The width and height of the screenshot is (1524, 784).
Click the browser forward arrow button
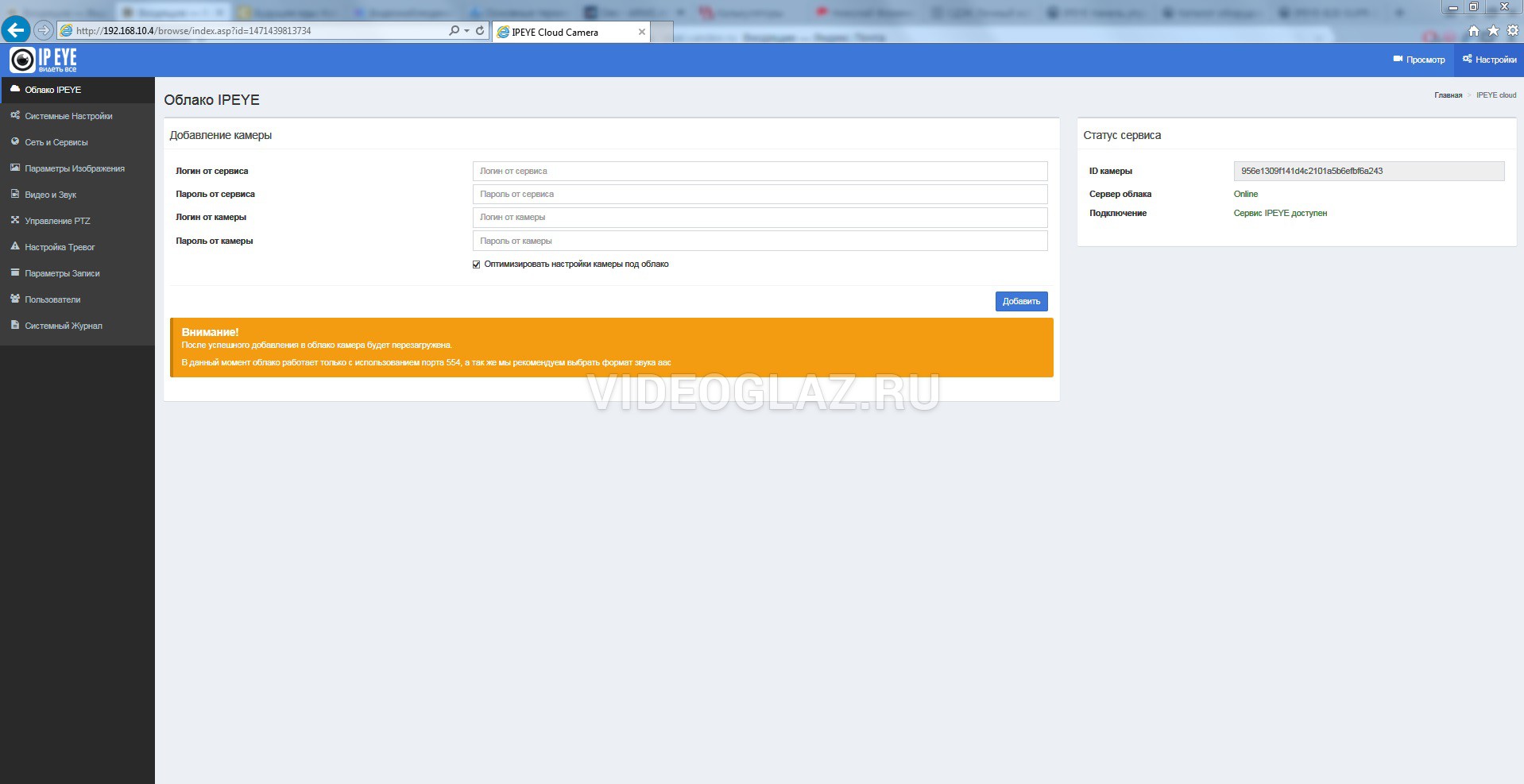tap(44, 30)
